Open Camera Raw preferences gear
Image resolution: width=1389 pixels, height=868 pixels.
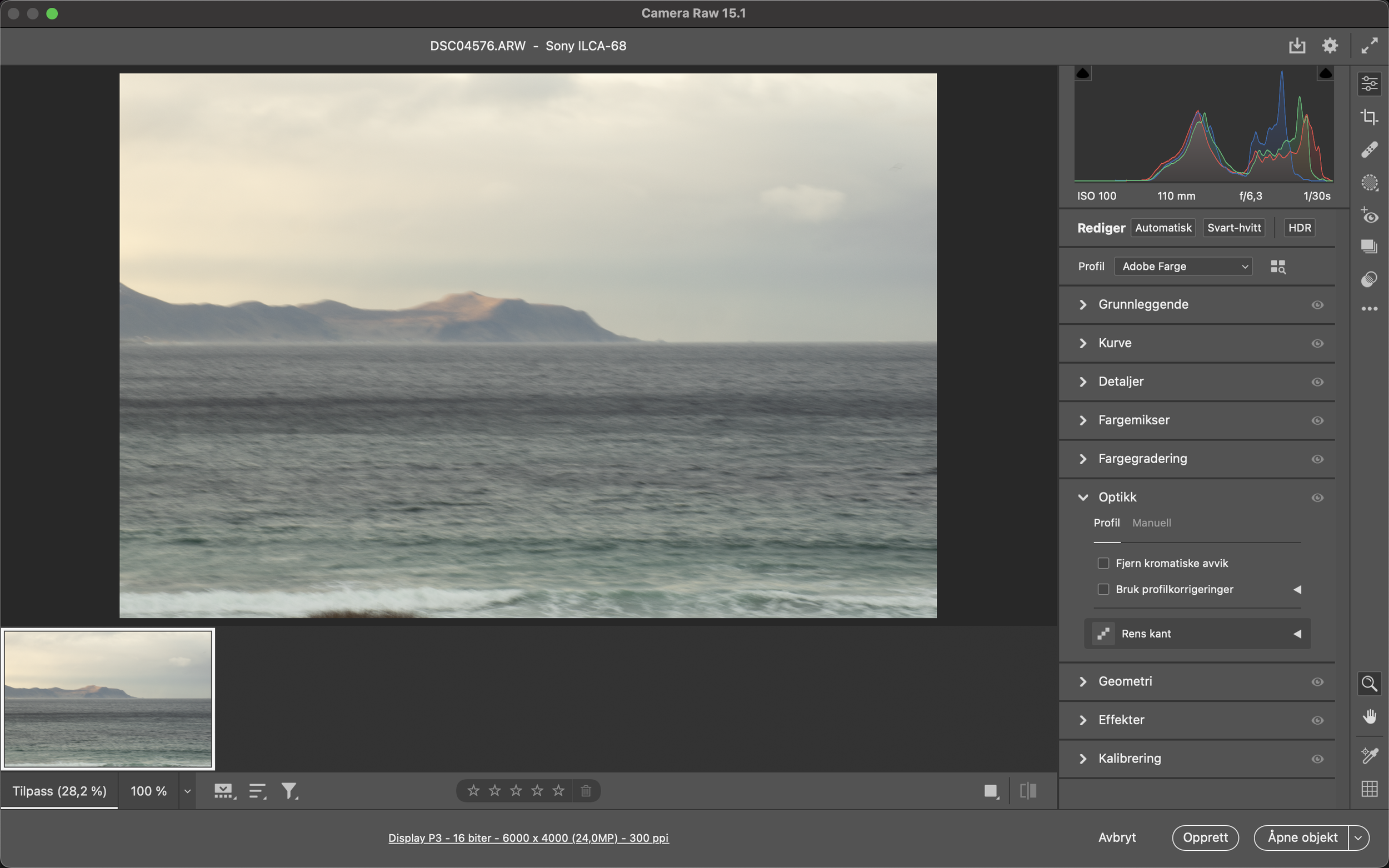pyautogui.click(x=1331, y=46)
